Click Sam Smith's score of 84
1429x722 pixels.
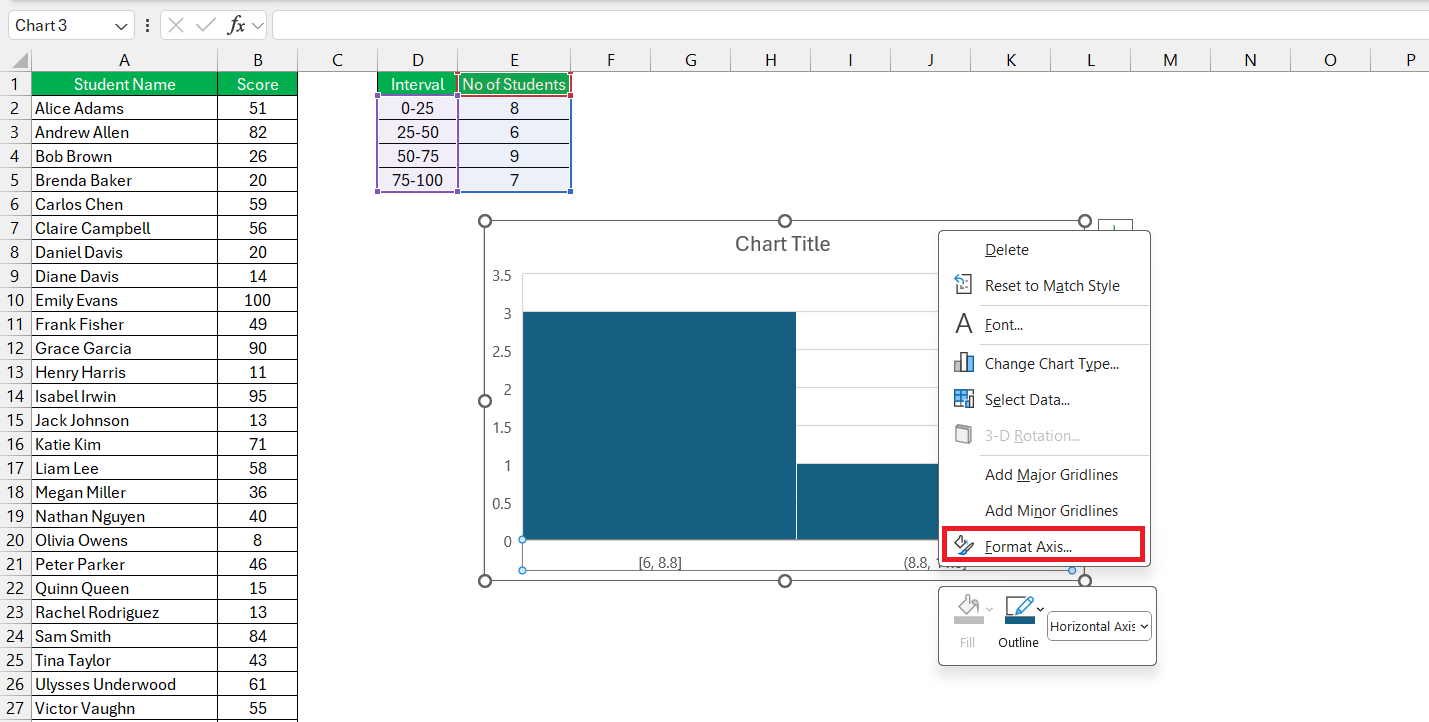click(x=257, y=636)
